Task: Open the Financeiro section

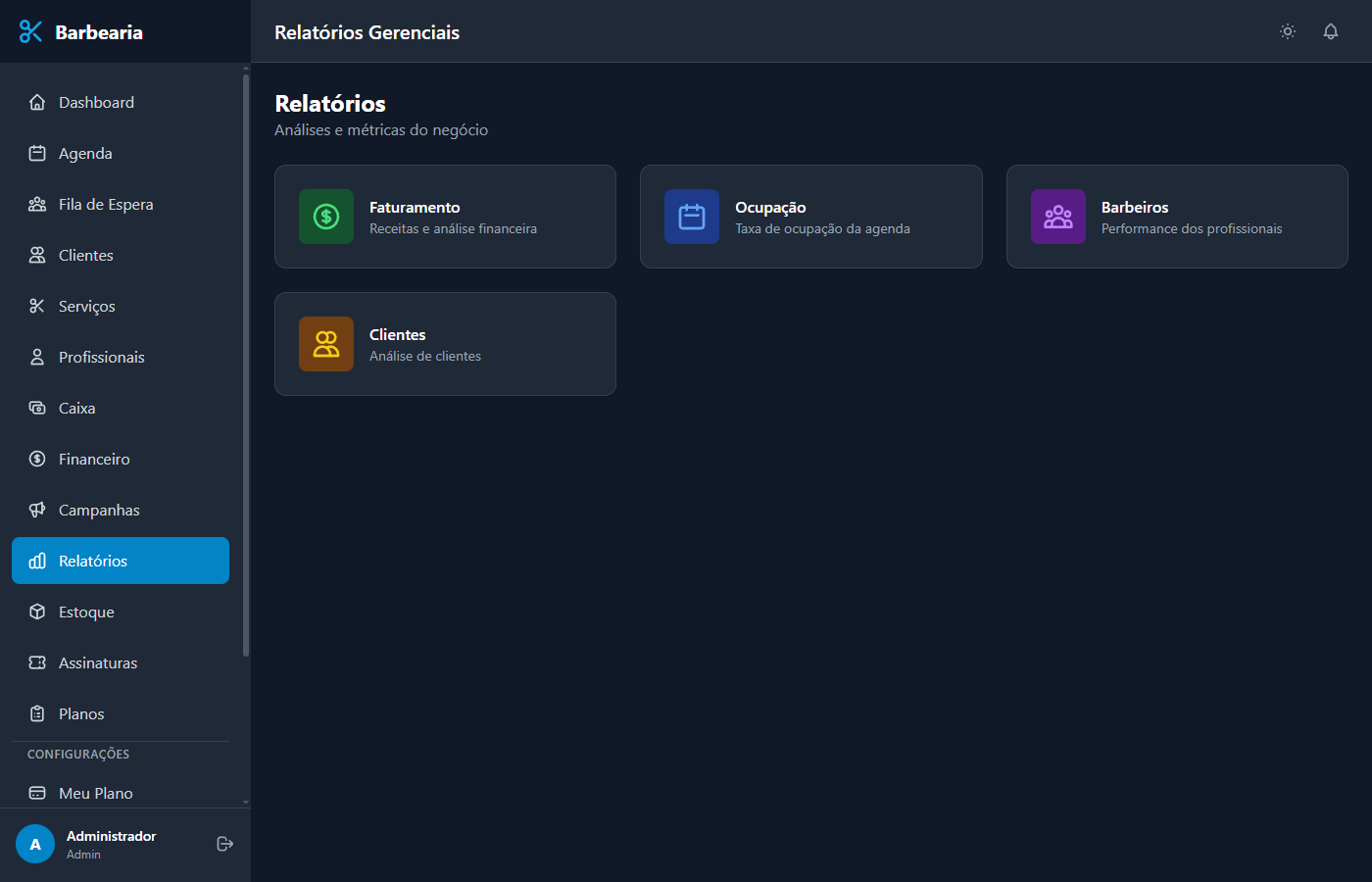Action: [x=94, y=459]
